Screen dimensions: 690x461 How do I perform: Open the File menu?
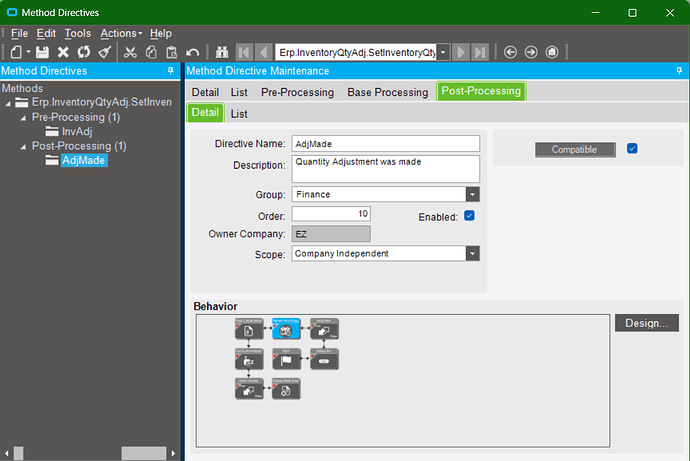click(19, 33)
